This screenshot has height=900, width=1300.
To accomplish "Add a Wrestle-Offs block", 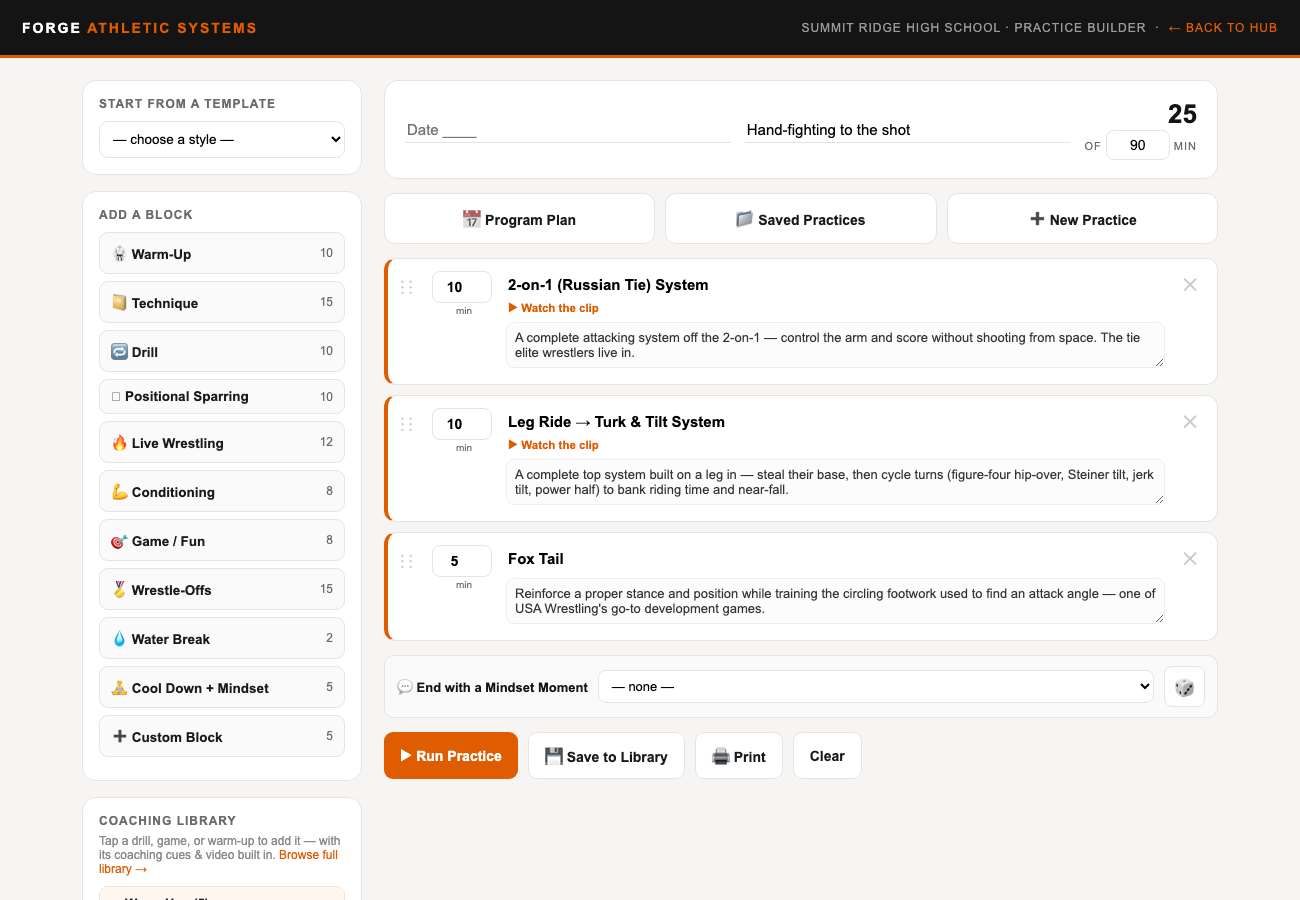I will pyautogui.click(x=222, y=589).
